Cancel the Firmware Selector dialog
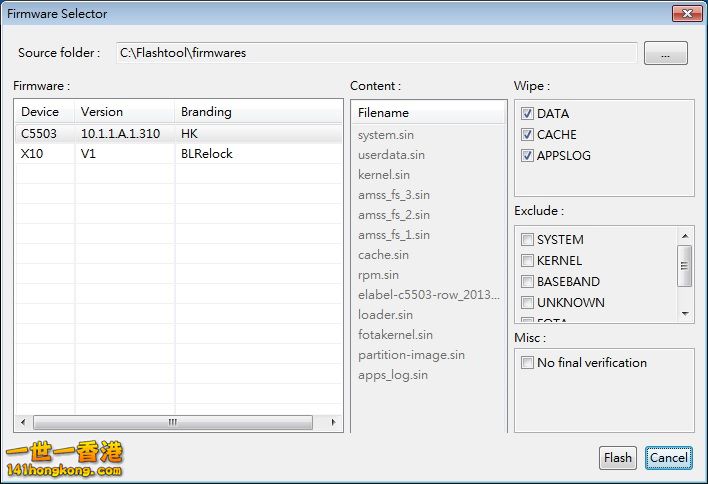The width and height of the screenshot is (708, 484). (x=668, y=458)
